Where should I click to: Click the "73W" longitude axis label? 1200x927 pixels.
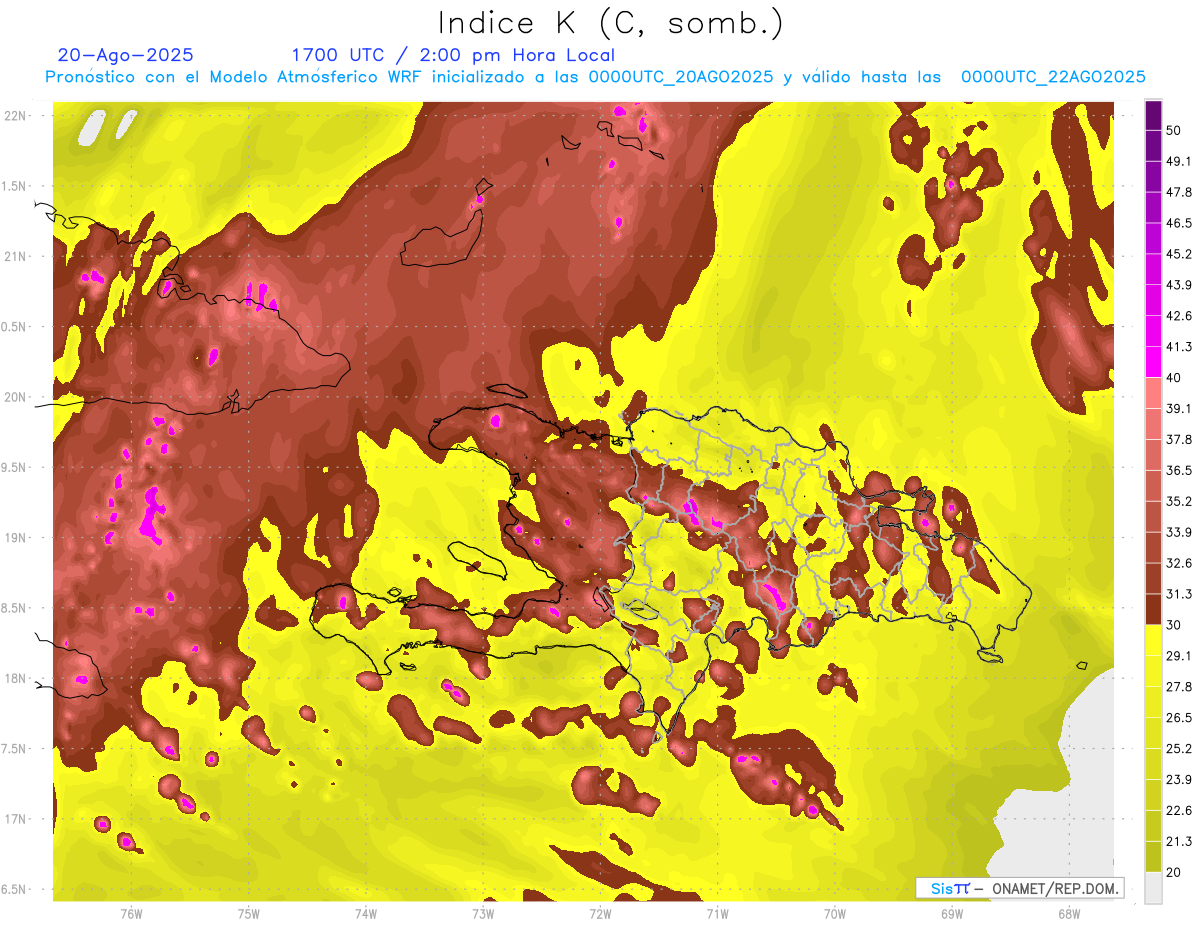tap(483, 913)
